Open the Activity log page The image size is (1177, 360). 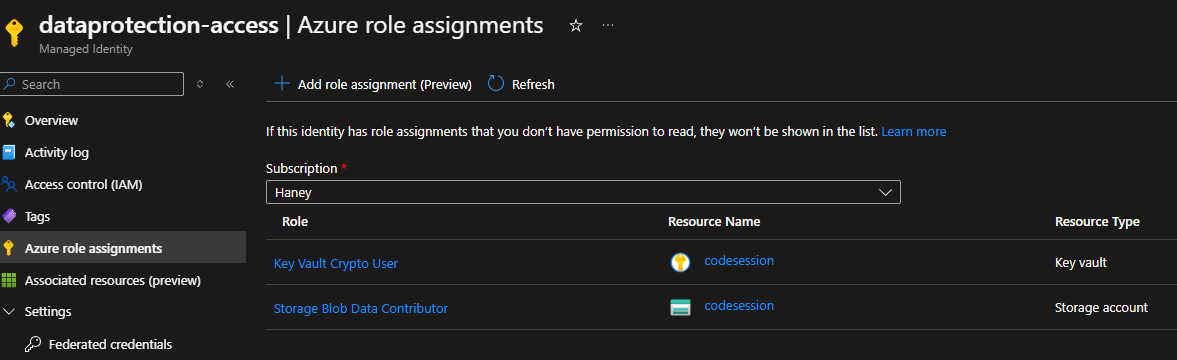[57, 152]
